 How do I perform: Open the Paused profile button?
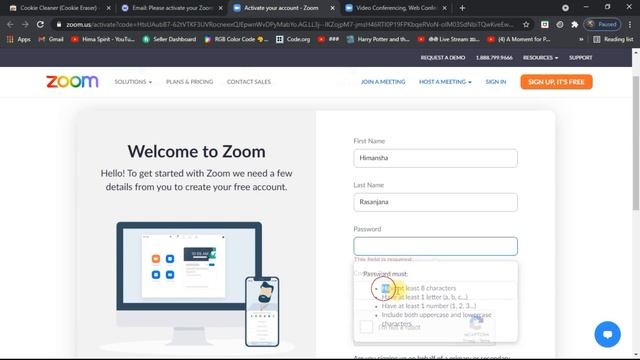[x=602, y=24]
